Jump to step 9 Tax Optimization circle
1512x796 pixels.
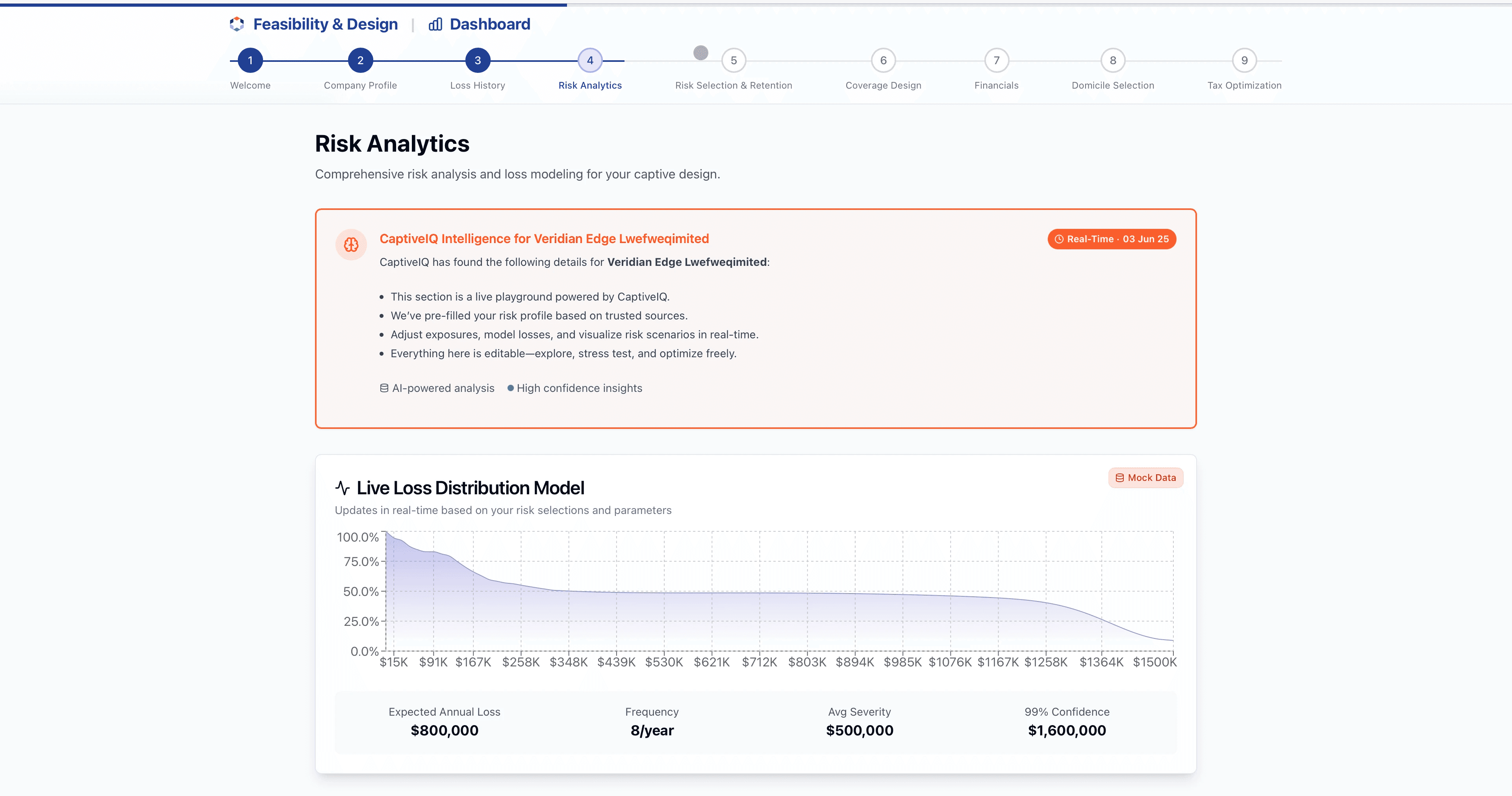point(1244,61)
